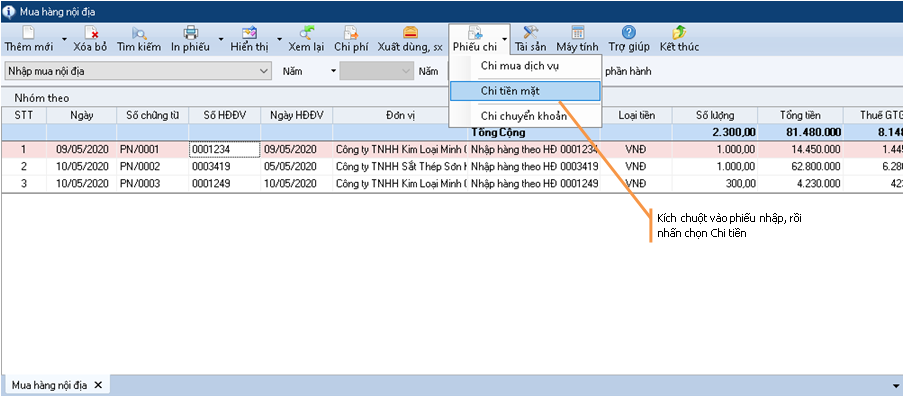This screenshot has width=903, height=396.
Task: Open the Hiển thị dropdown arrow
Action: coord(279,40)
